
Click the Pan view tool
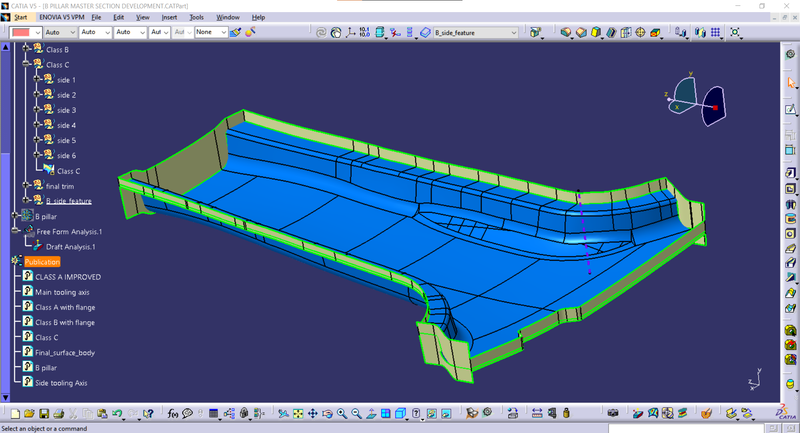[x=313, y=413]
